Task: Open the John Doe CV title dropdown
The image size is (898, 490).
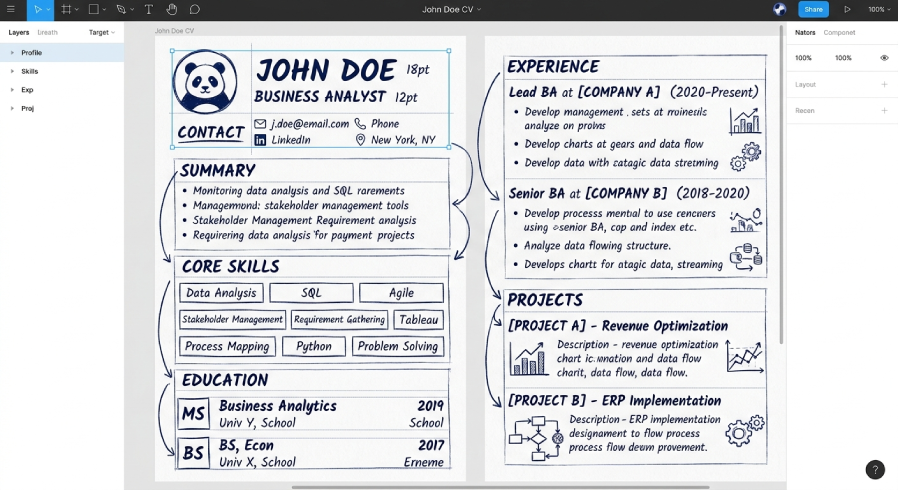Action: pos(451,10)
